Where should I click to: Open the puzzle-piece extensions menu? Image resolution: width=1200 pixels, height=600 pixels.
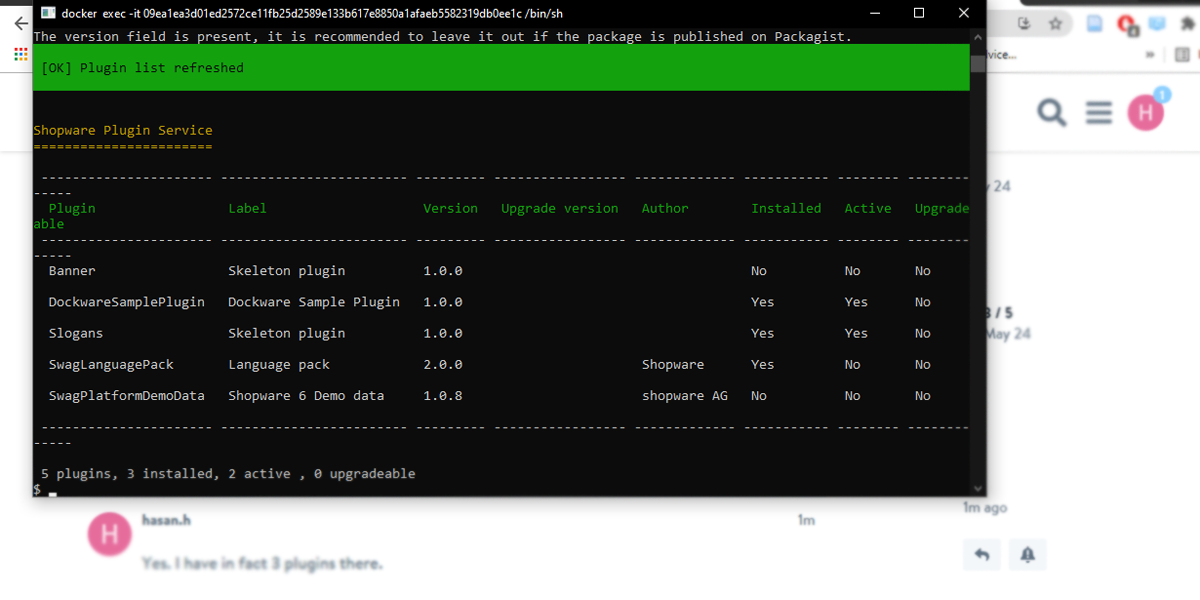pos(1186,23)
